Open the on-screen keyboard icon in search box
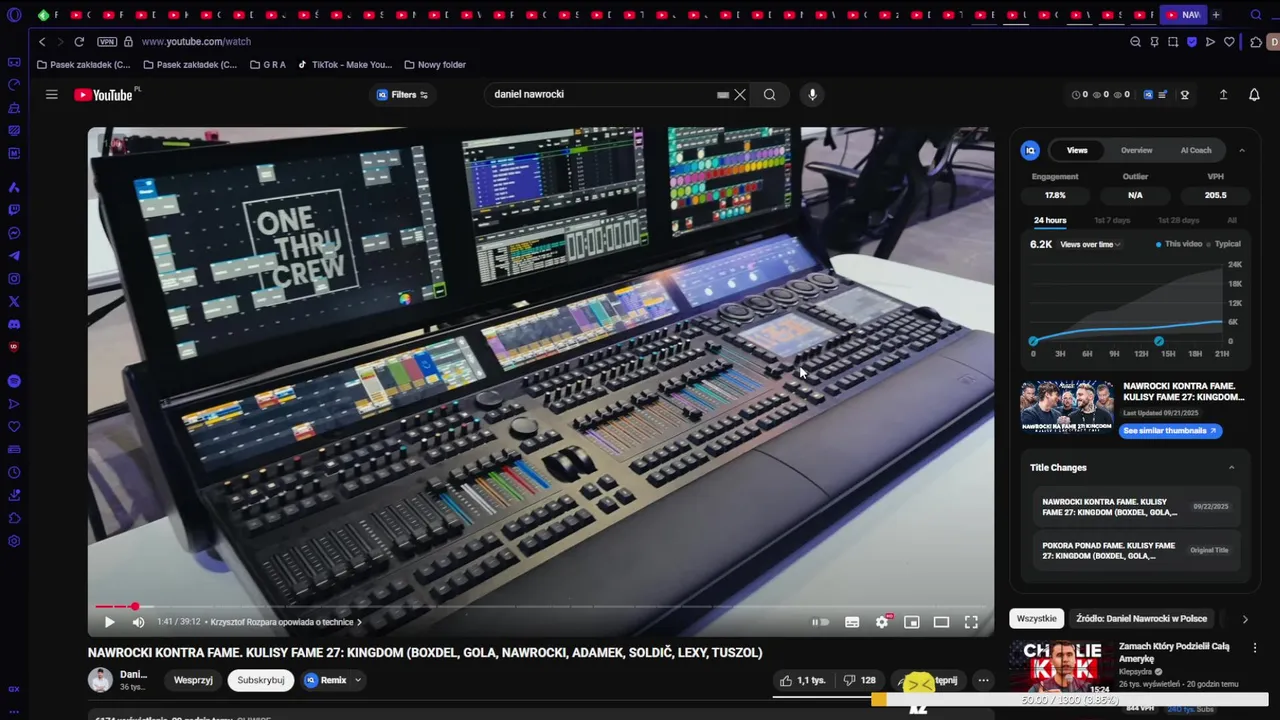The height and width of the screenshot is (720, 1280). pyautogui.click(x=723, y=95)
